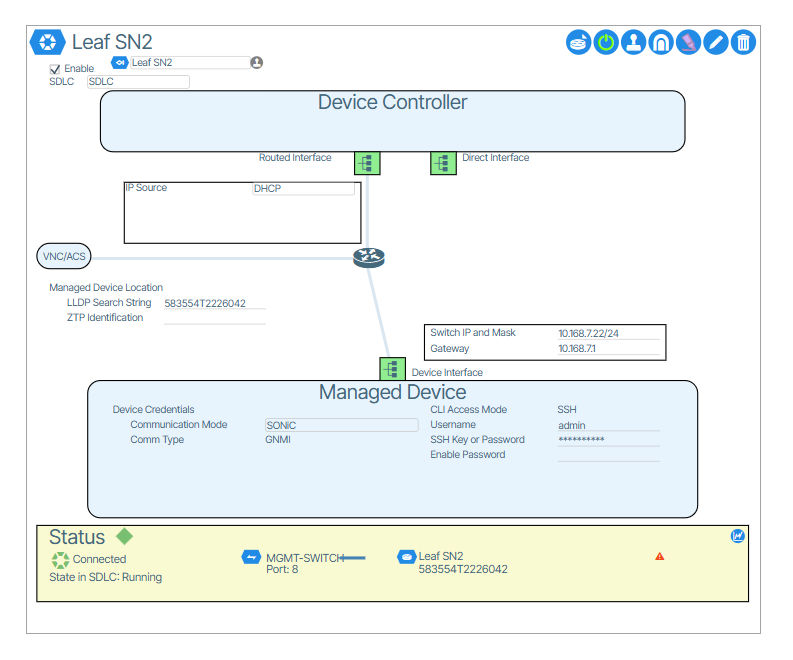793x660 pixels.
Task: Click the router icon in the diagram
Action: click(x=369, y=258)
